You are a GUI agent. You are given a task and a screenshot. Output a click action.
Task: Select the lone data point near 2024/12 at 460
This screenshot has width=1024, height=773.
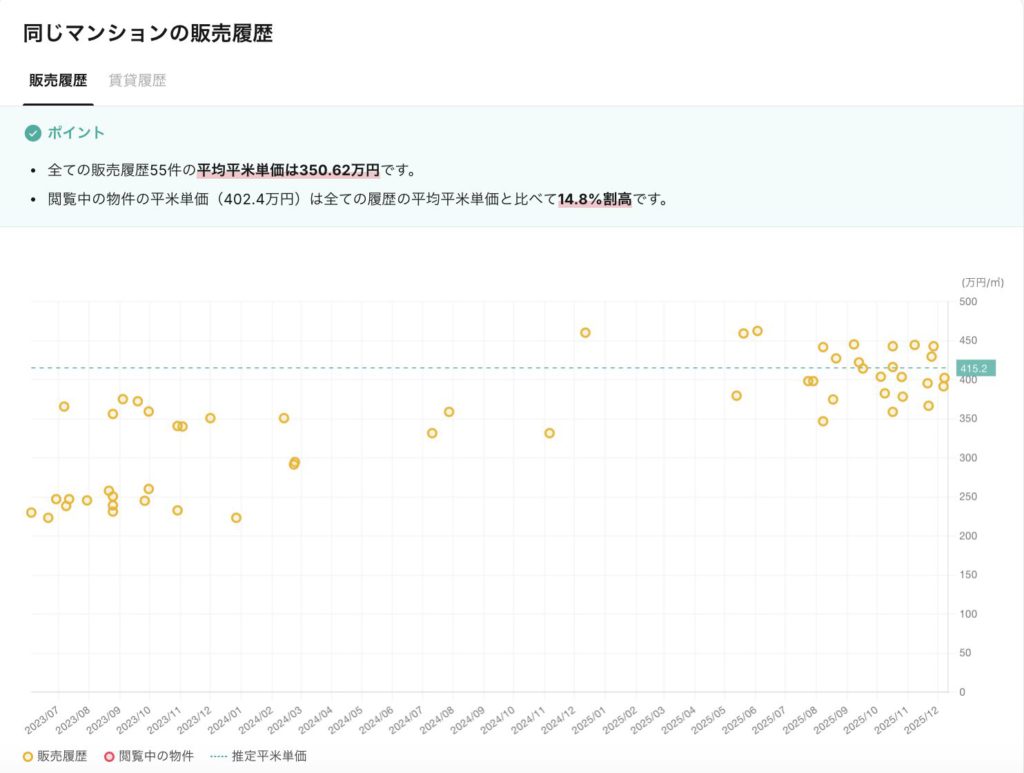585,333
